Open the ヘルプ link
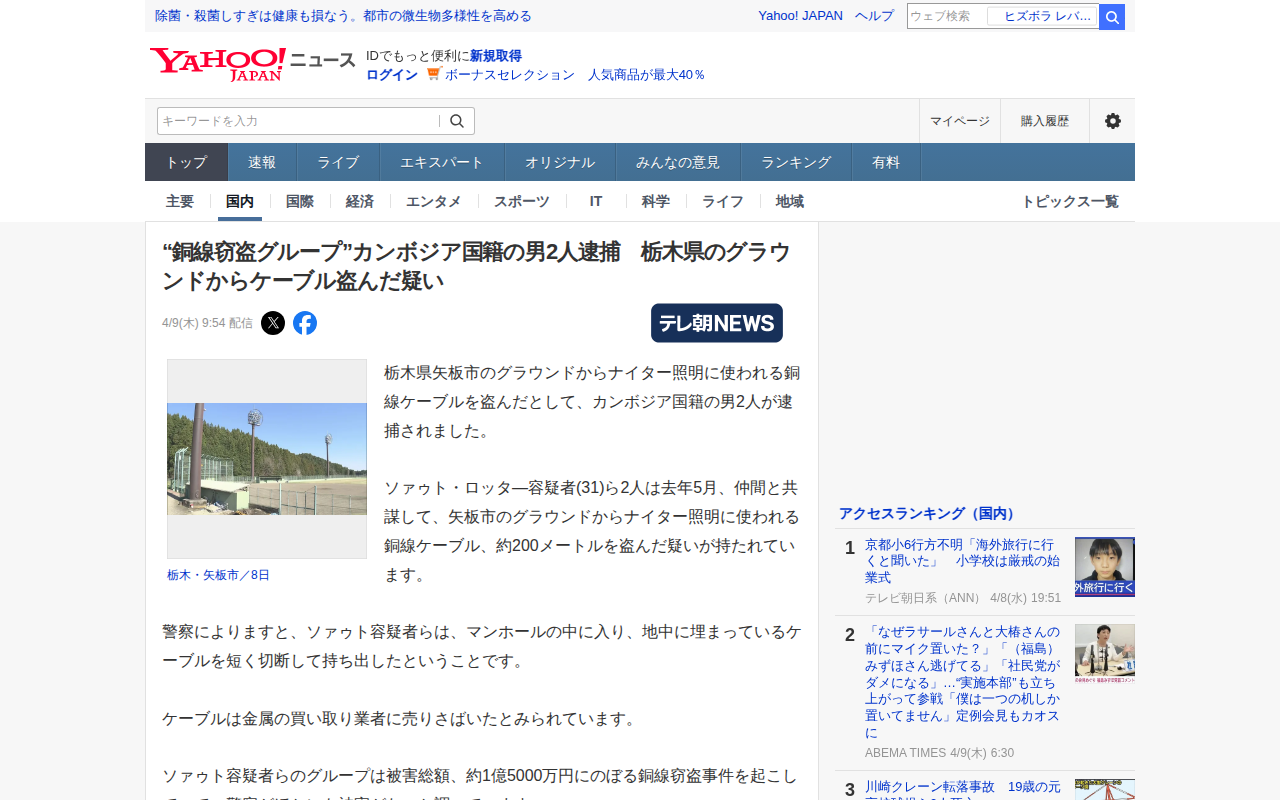The image size is (1280, 800). pyautogui.click(x=875, y=16)
